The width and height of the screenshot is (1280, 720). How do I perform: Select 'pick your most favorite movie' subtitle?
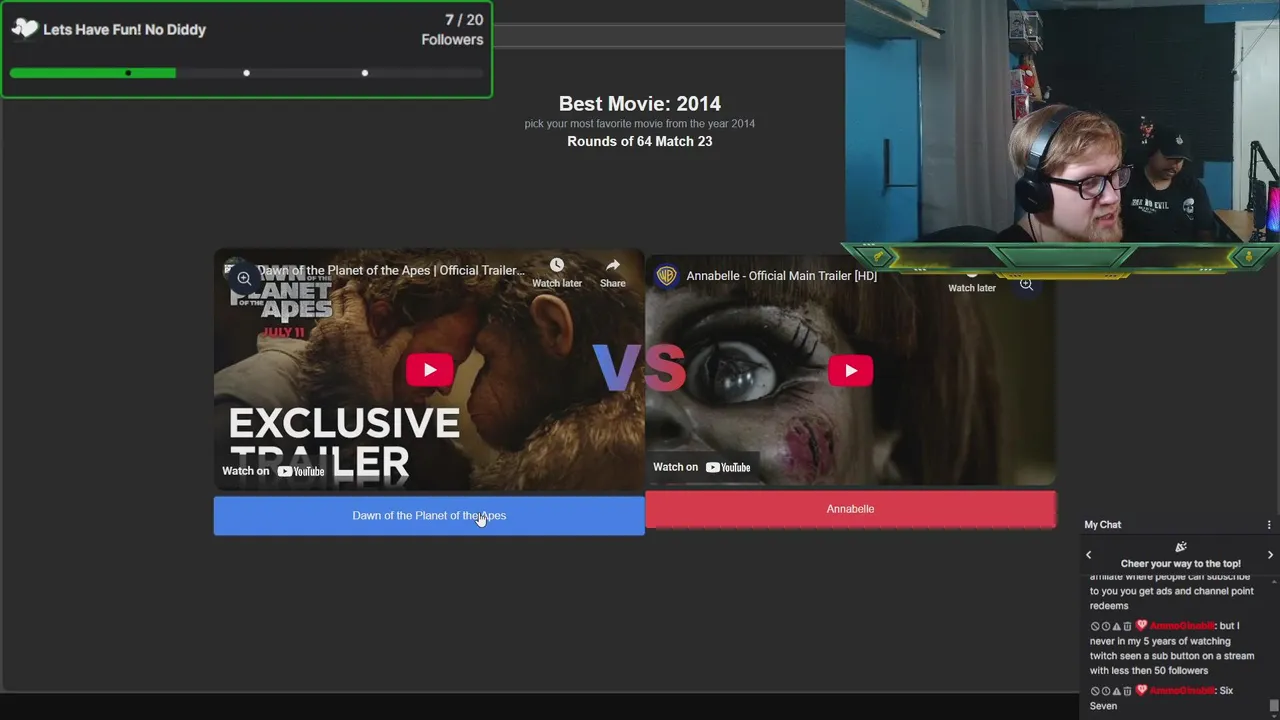(640, 124)
